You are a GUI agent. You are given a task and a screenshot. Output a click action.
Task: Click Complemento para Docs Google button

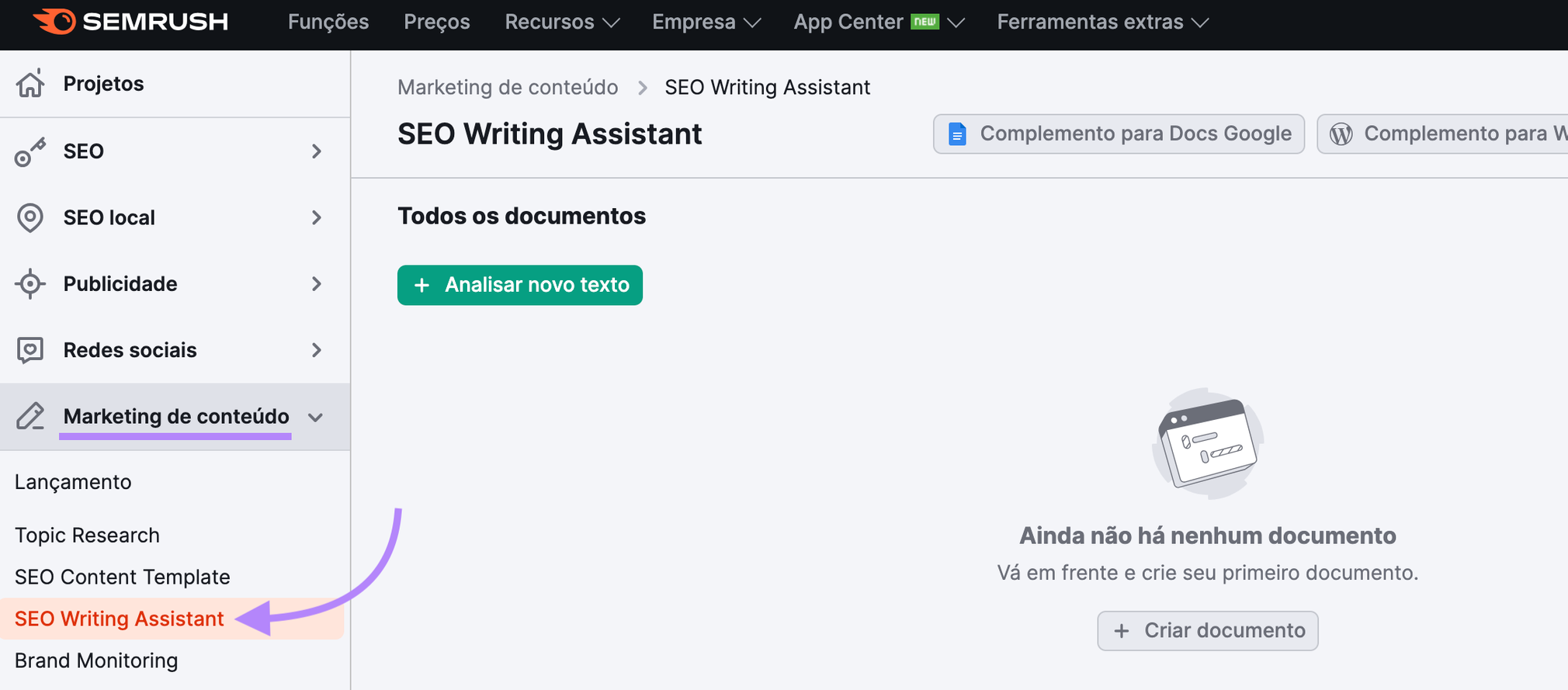coord(1119,134)
